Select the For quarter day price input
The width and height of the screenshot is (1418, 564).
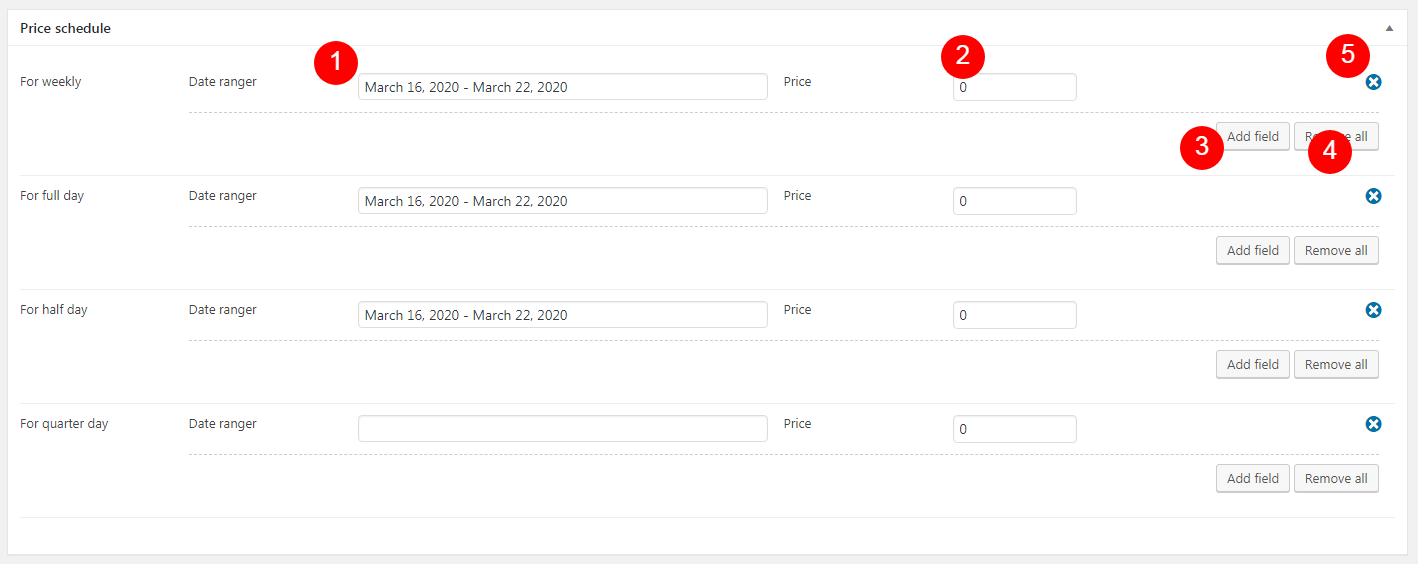[x=1014, y=429]
